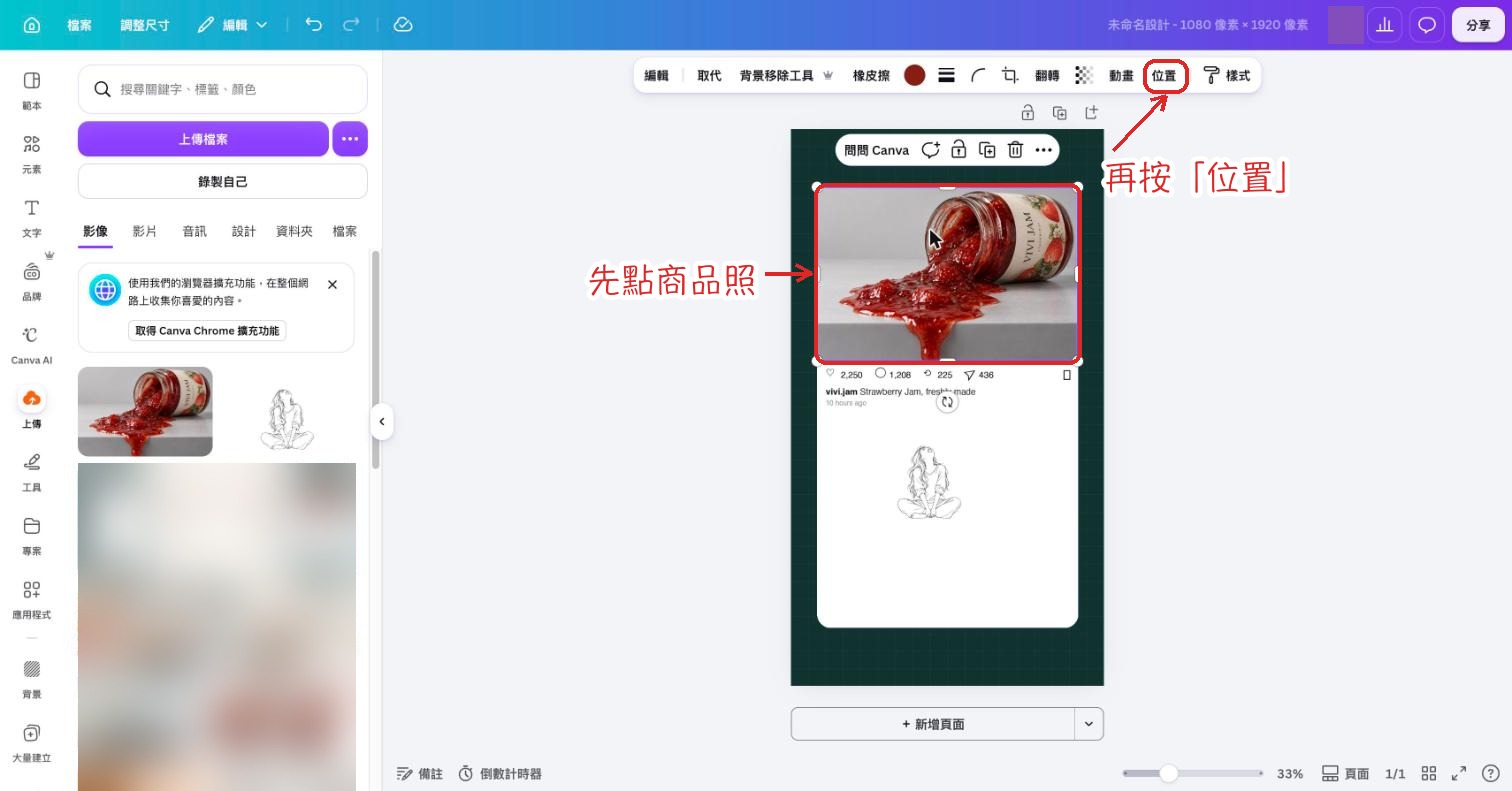Viewport: 1512px width, 791px height.
Task: Open the 應用程式 apps sidebar panel
Action: (32, 599)
